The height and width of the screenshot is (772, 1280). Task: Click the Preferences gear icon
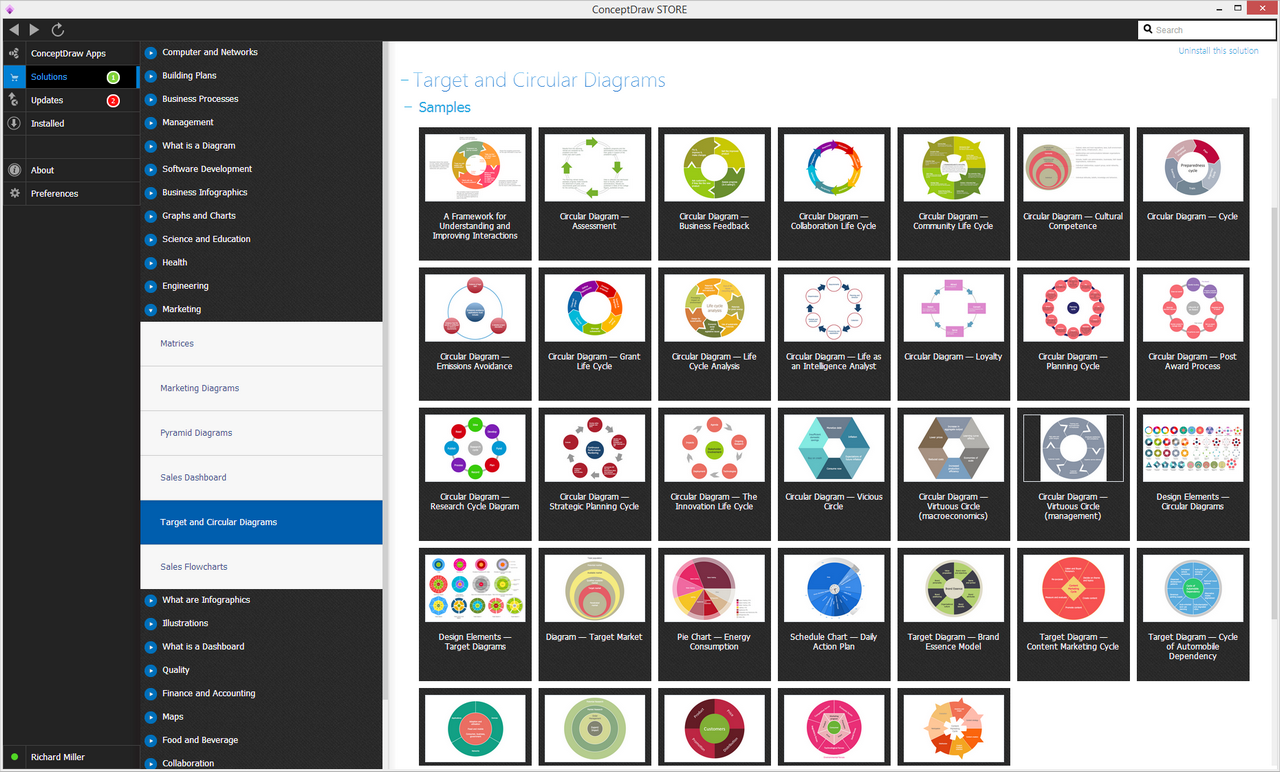pos(14,193)
